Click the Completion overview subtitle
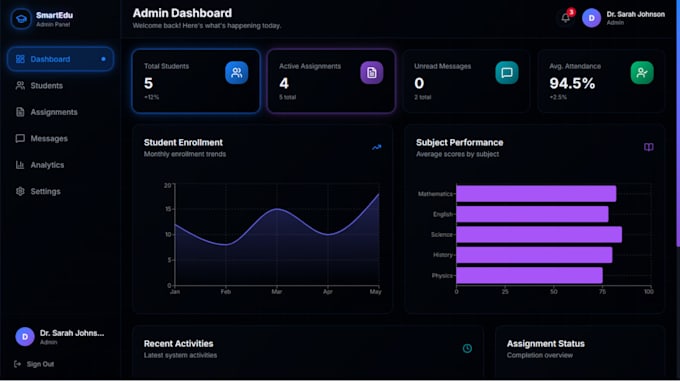Image resolution: width=680 pixels, height=381 pixels. (539, 355)
